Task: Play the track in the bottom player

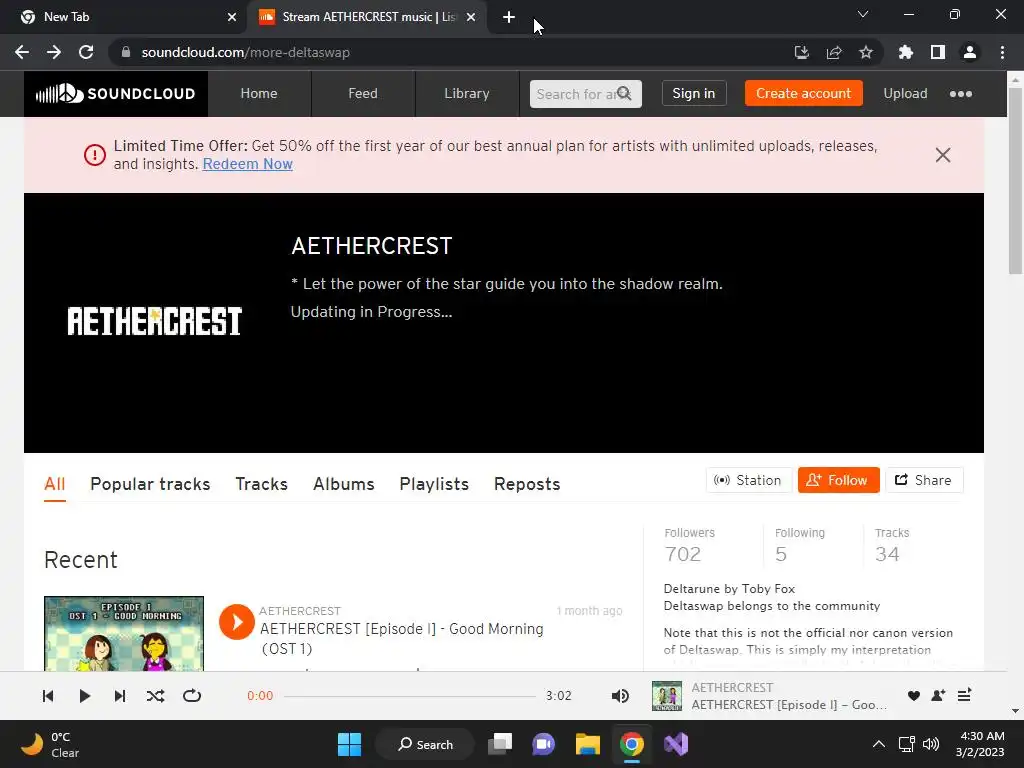Action: tap(84, 696)
